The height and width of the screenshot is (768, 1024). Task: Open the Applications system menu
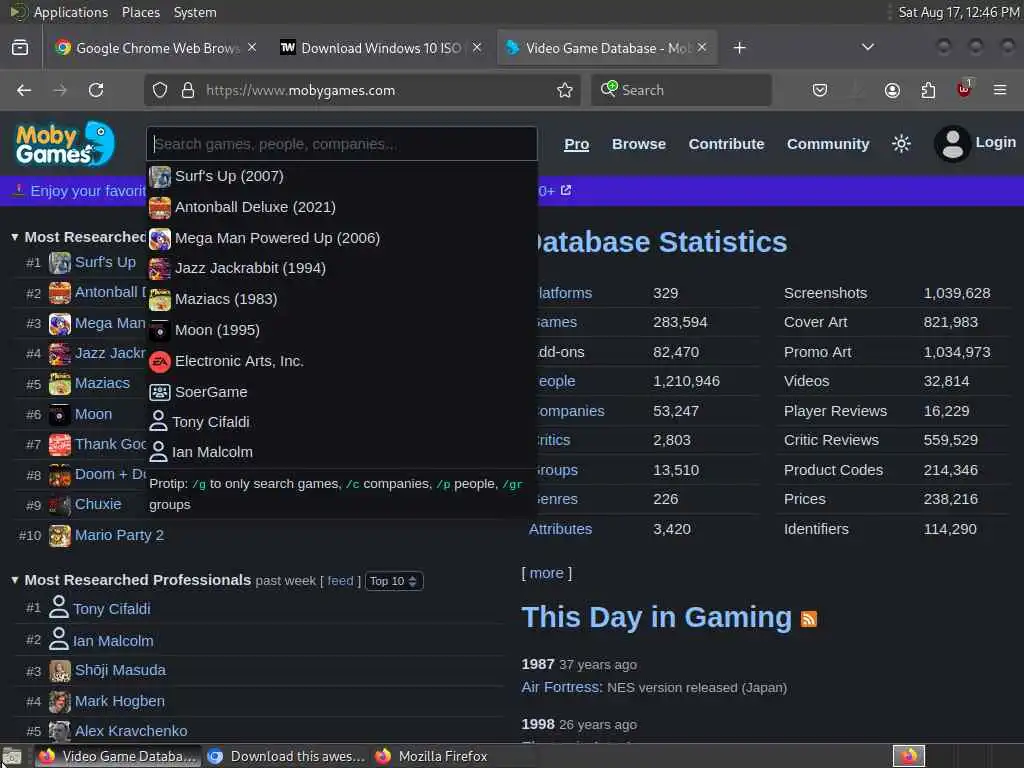(x=71, y=12)
